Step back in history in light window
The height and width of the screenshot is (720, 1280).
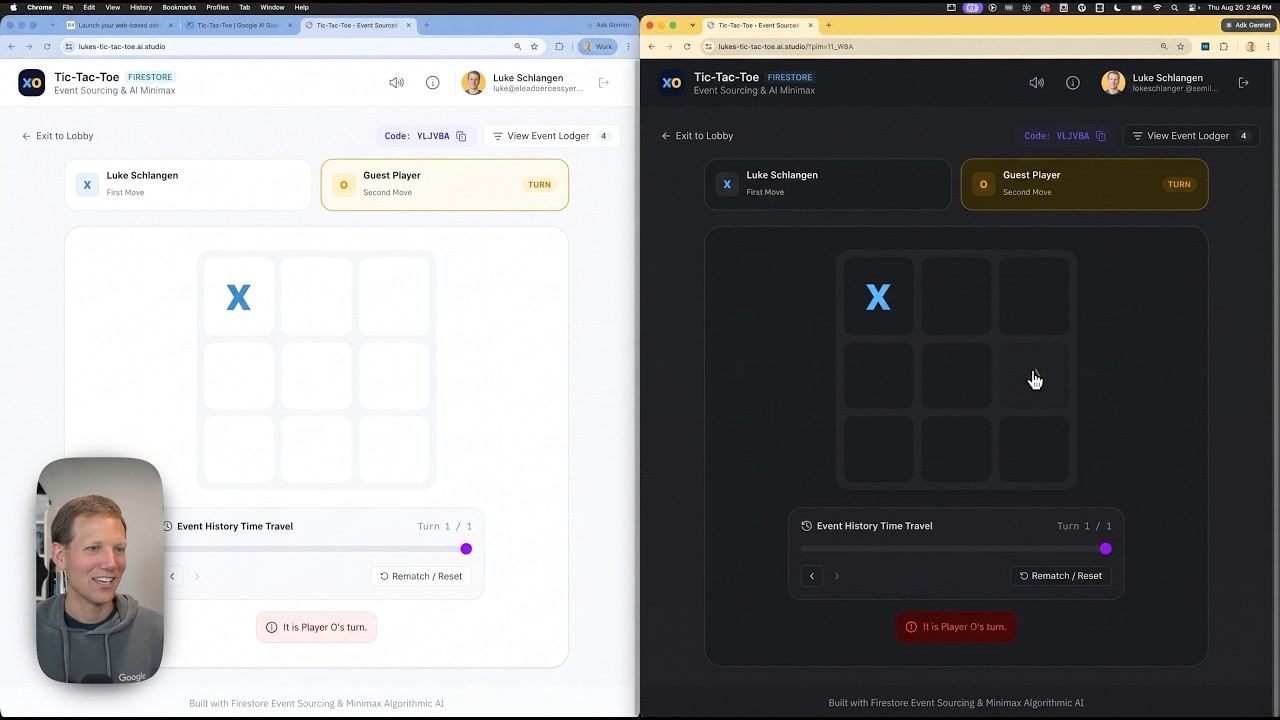[172, 576]
